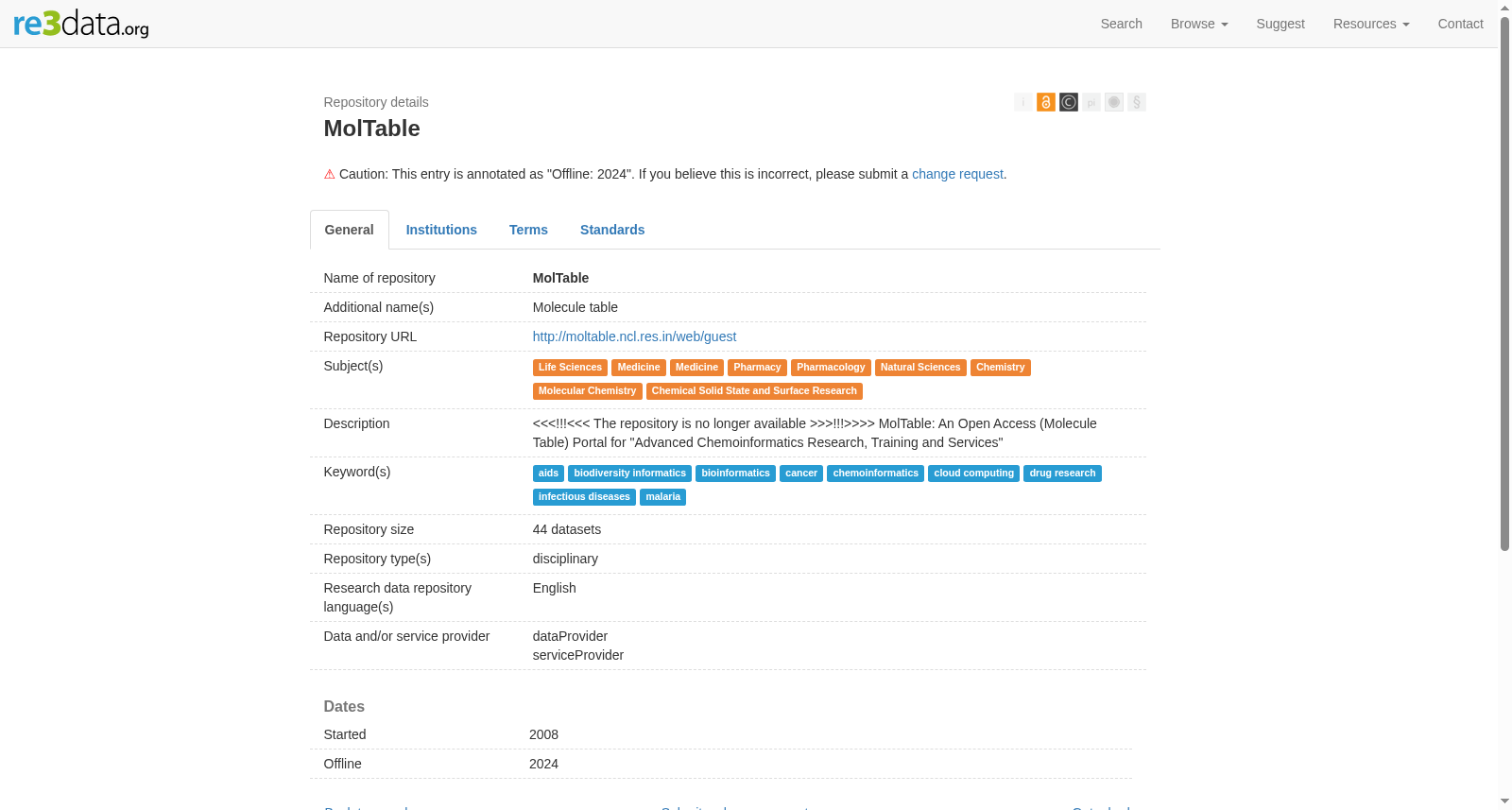
Task: Click the 'Repository details' label
Action: pyautogui.click(x=376, y=102)
